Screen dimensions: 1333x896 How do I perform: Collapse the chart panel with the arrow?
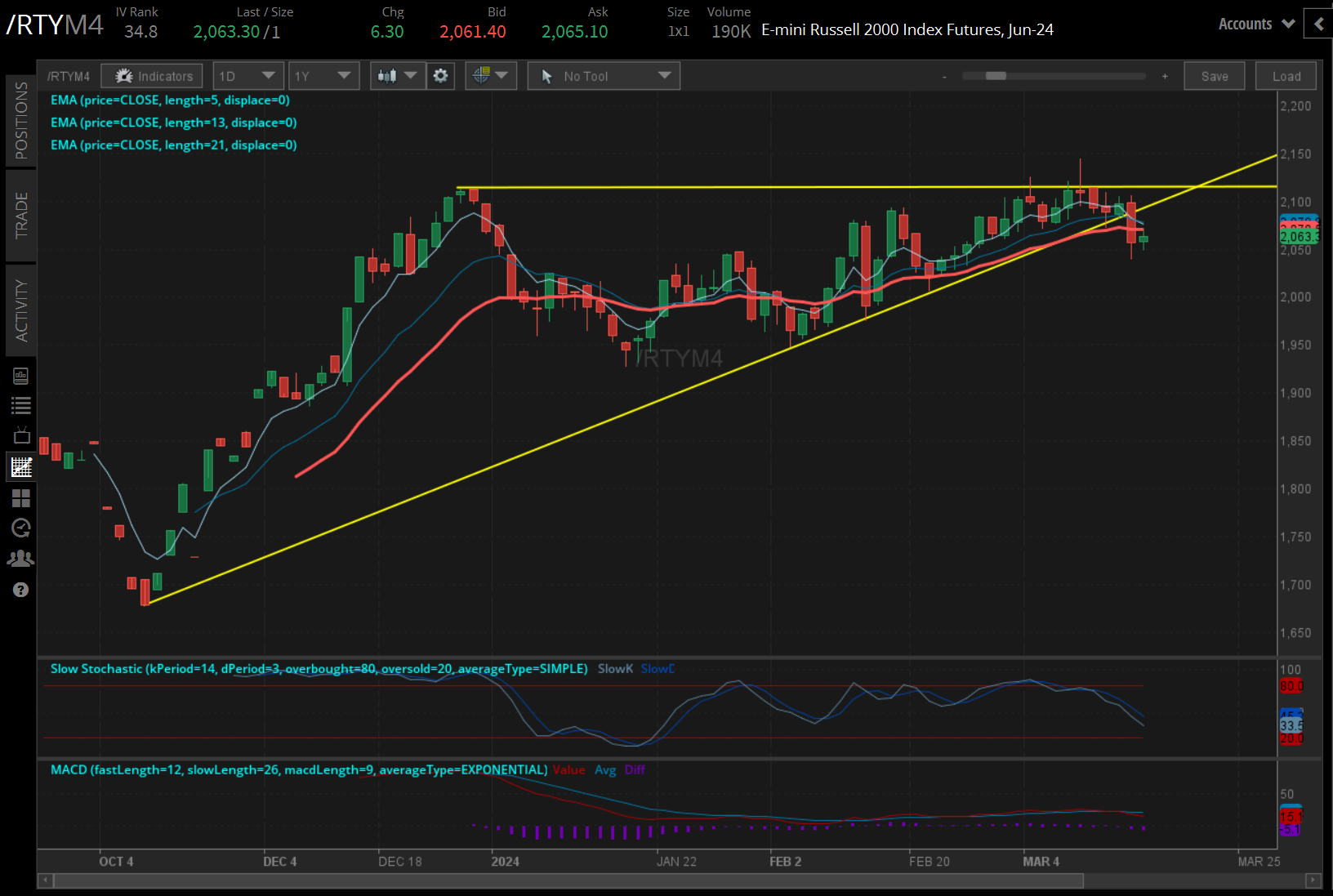1317,24
